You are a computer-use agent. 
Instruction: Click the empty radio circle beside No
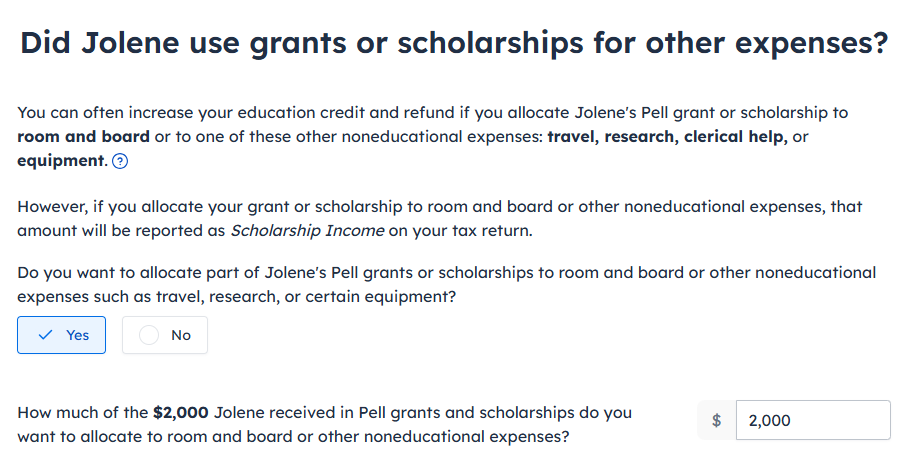[x=149, y=335]
